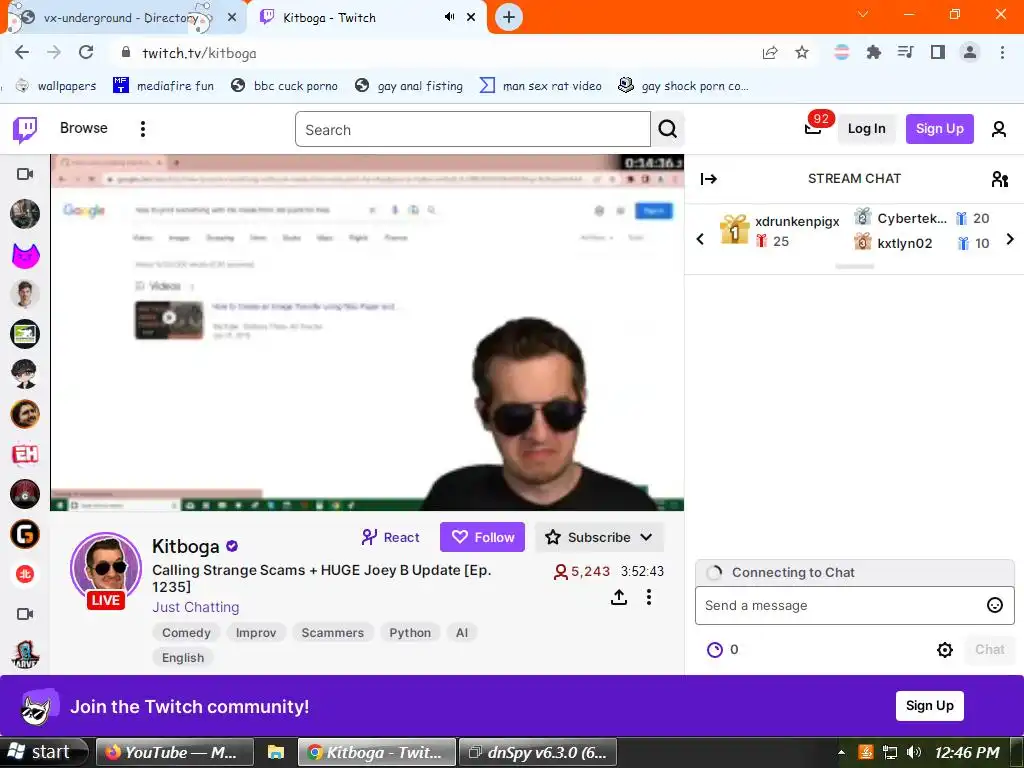Bookmark this page with the star icon
The height and width of the screenshot is (768, 1024).
802,53
